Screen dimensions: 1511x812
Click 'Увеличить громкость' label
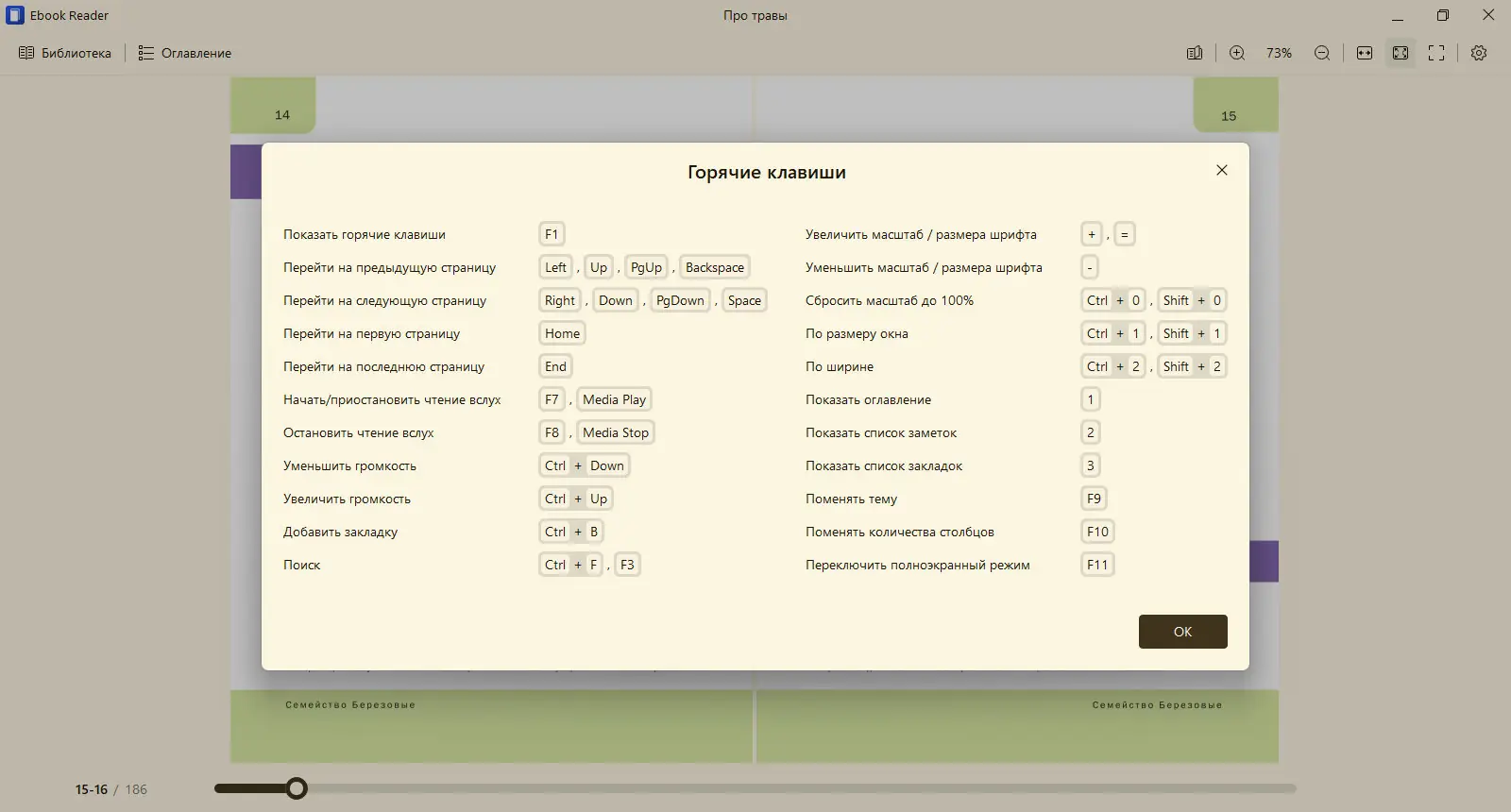[347, 499]
